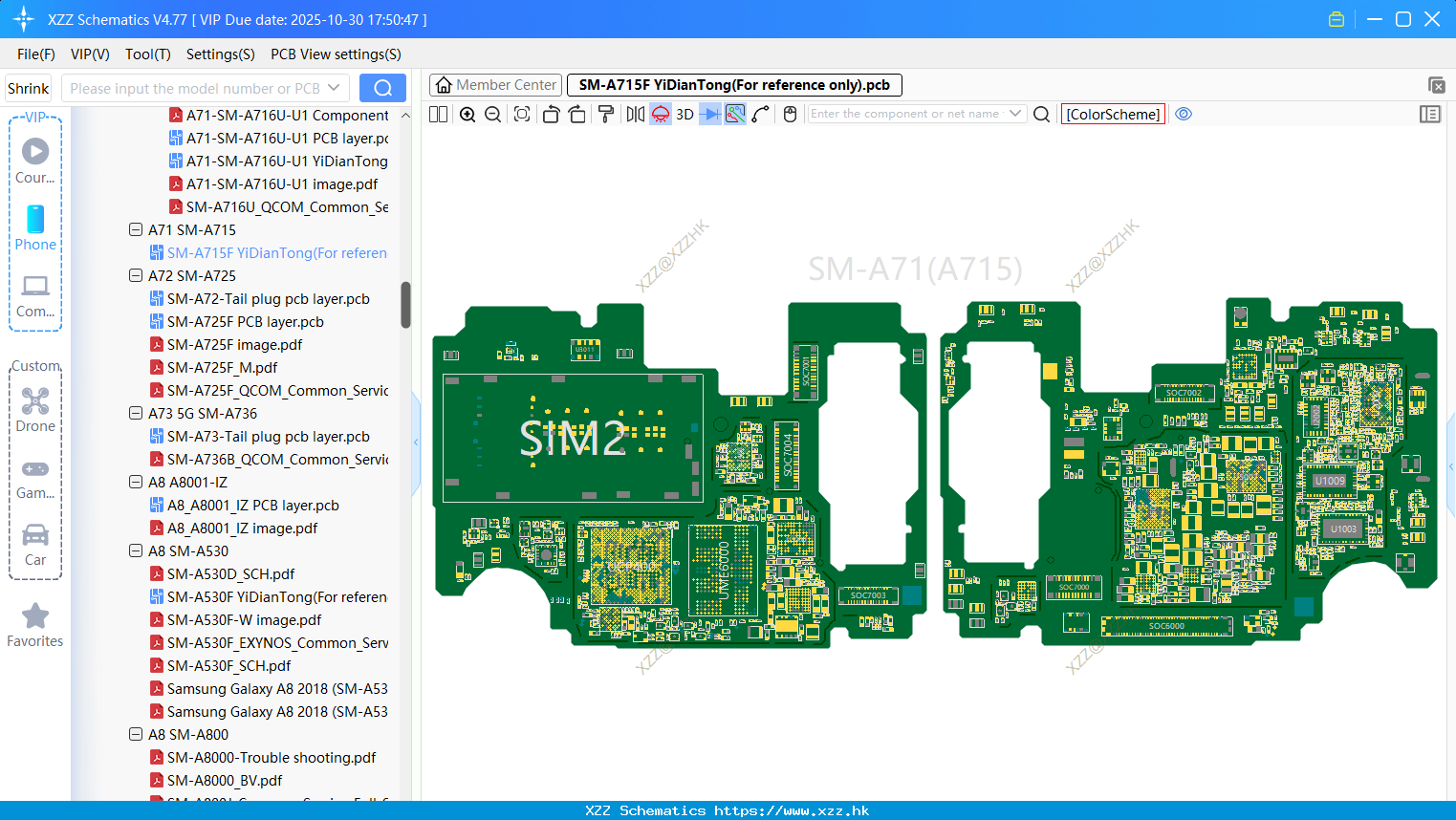Toggle the diode symbol tool

pos(709,114)
